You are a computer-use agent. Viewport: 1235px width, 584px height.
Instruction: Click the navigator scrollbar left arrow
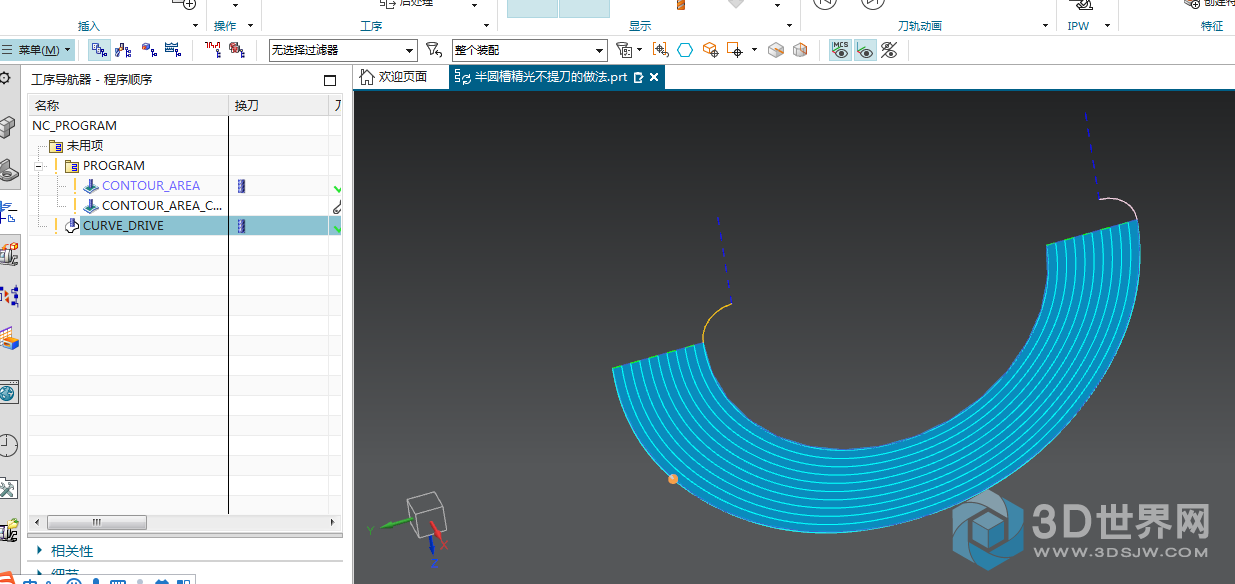(x=36, y=522)
